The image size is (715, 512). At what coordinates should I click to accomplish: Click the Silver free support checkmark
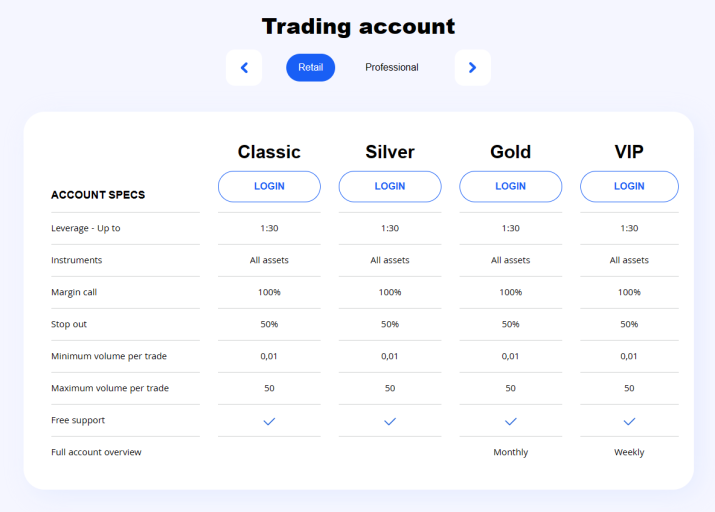(390, 421)
